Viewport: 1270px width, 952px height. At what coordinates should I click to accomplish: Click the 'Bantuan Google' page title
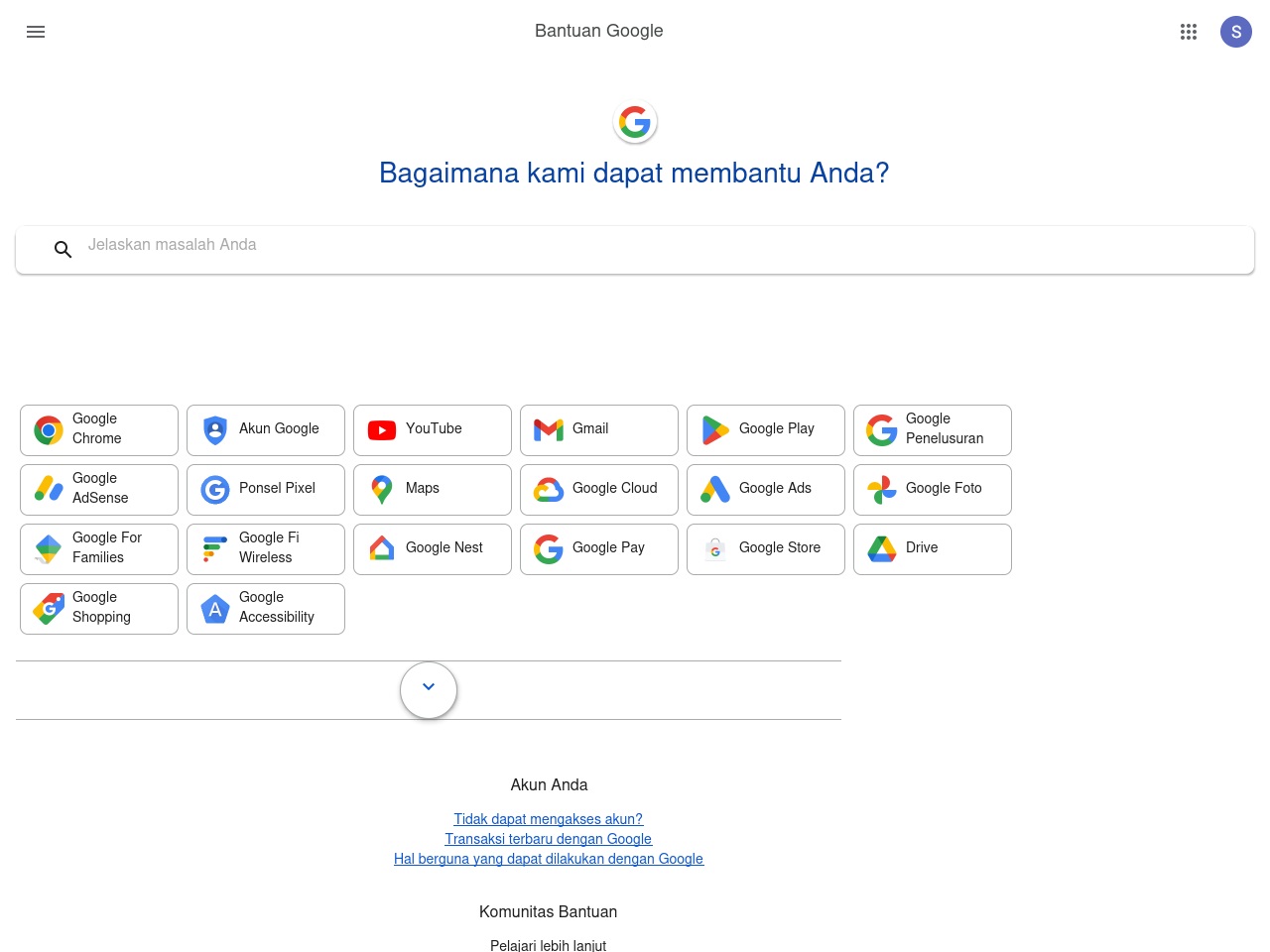(599, 31)
